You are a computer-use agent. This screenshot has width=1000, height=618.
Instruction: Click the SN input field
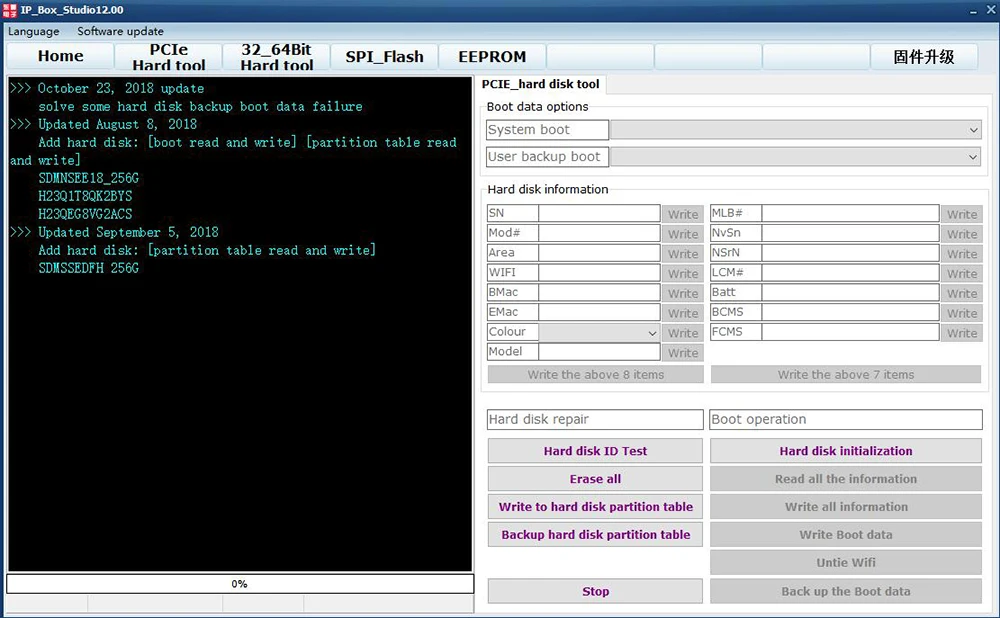click(x=599, y=214)
